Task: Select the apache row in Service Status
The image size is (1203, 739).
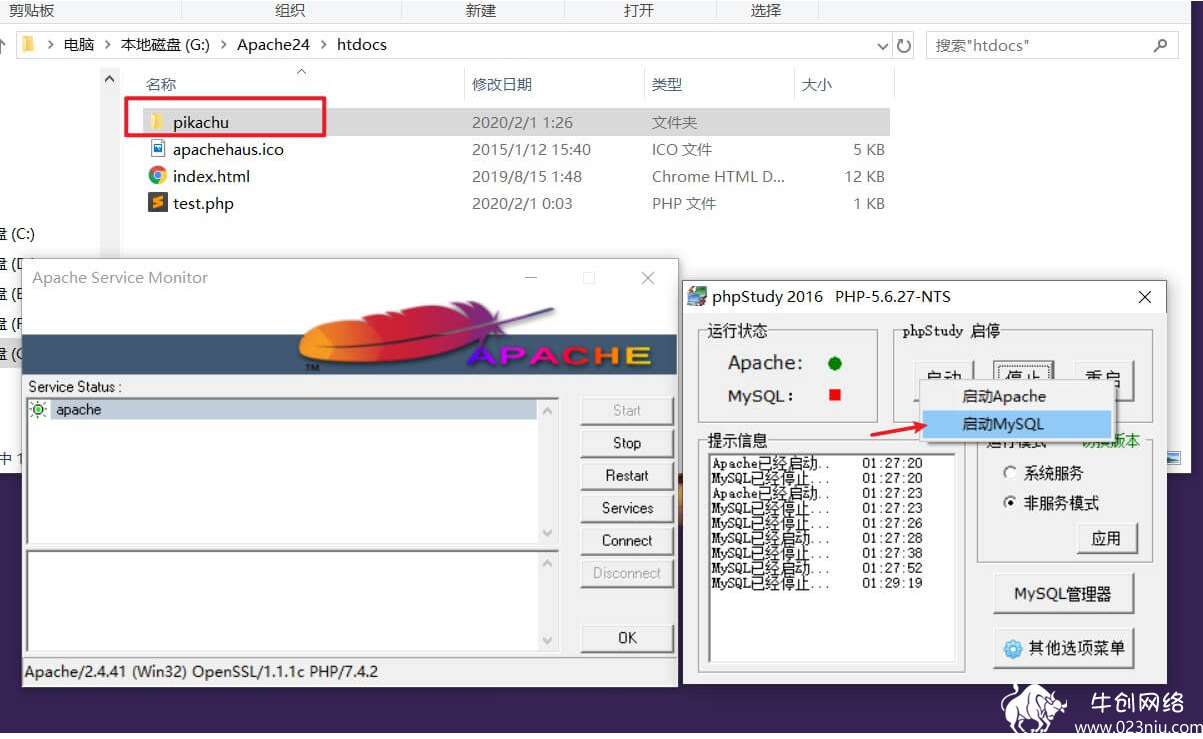Action: 283,409
